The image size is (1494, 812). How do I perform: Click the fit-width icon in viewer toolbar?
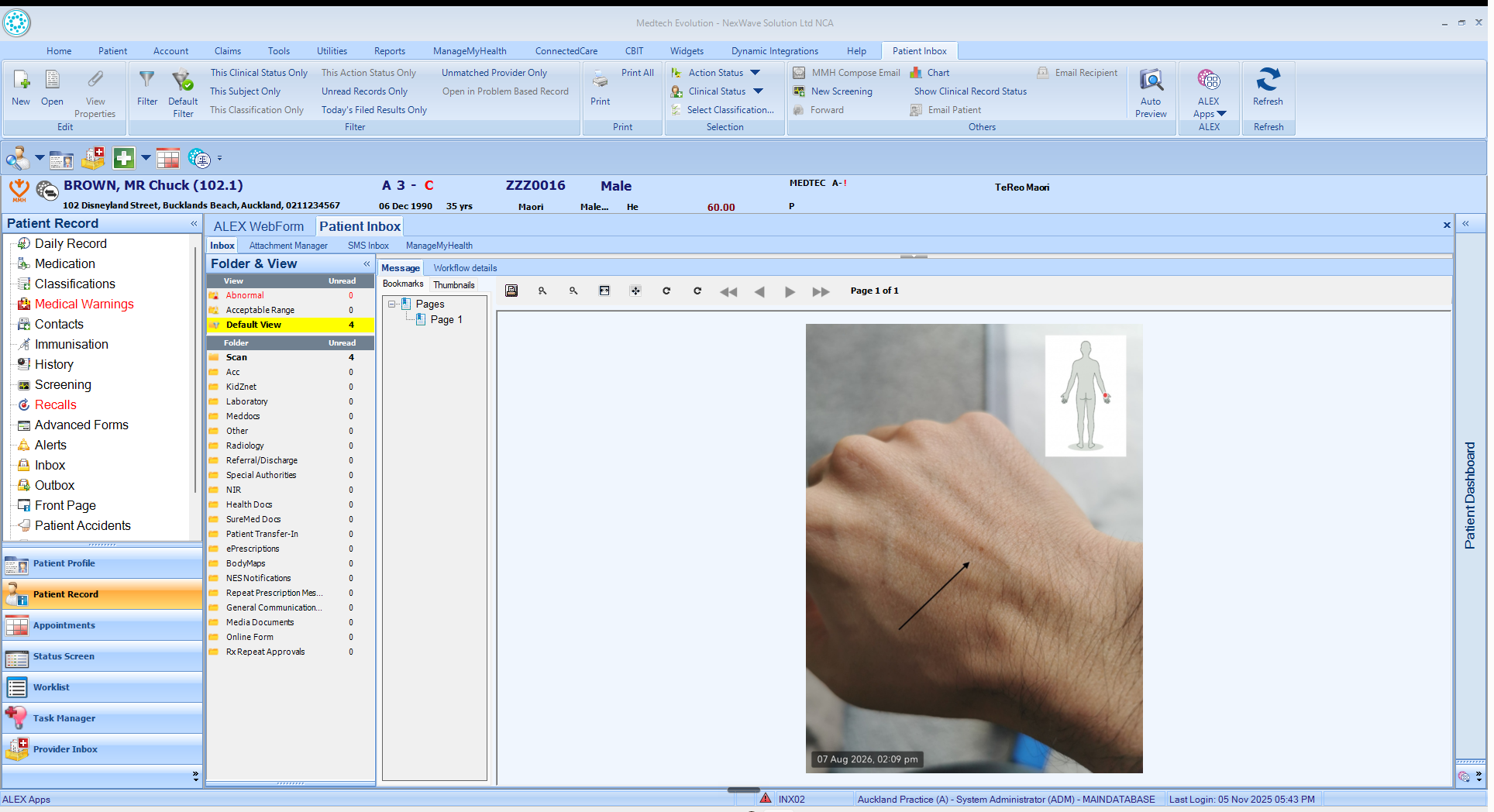[604, 291]
